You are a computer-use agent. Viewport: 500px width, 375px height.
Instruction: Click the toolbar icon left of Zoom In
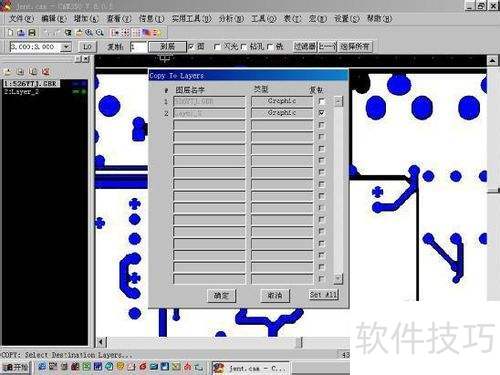click(79, 32)
